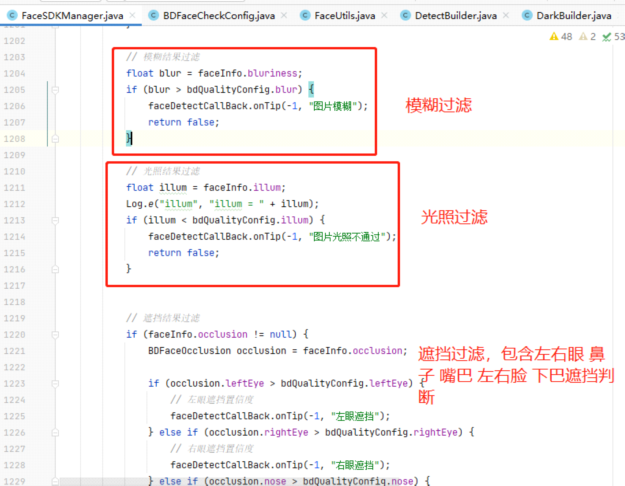Click 'BDFaceOcclusion' type on line 1221
This screenshot has width=625, height=486.
tap(189, 351)
